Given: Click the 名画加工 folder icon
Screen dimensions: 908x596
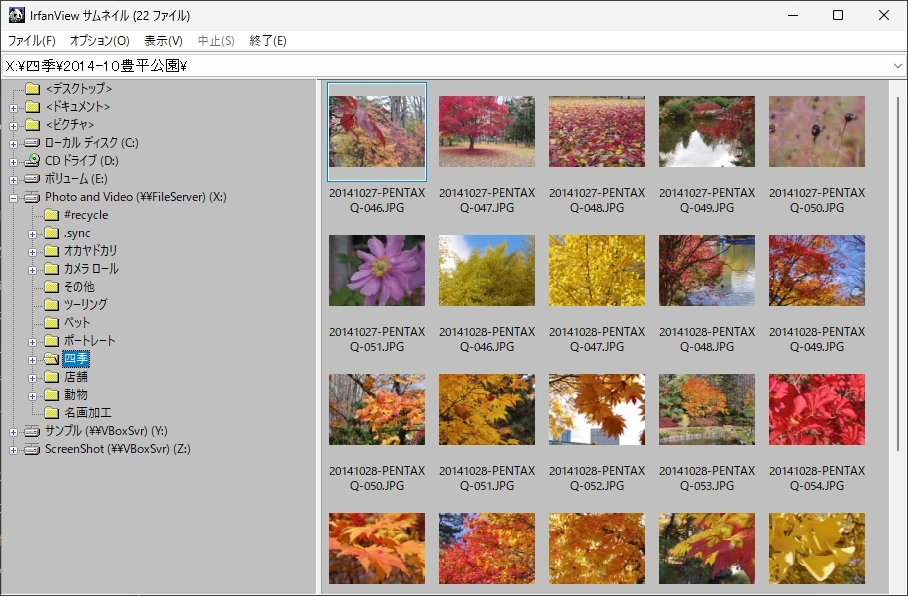Looking at the screenshot, I should pos(52,412).
